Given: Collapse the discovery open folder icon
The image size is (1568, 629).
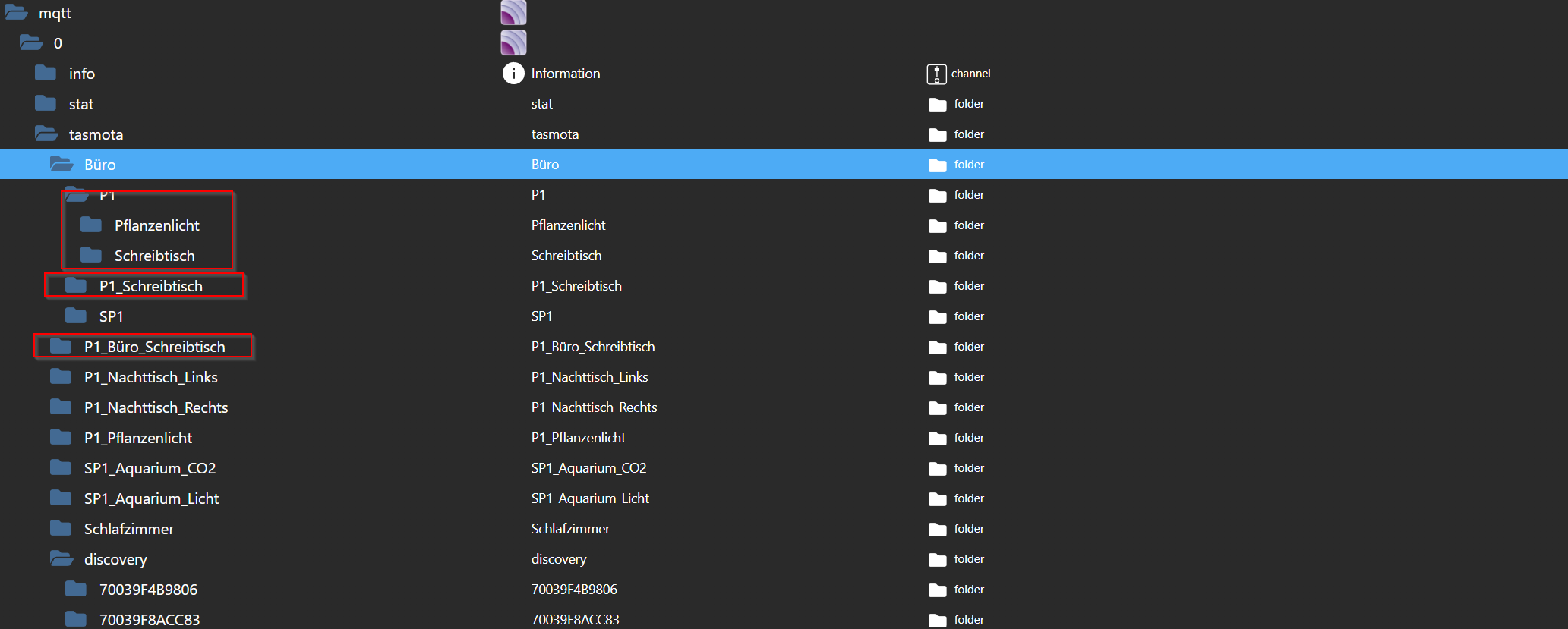Looking at the screenshot, I should pyautogui.click(x=62, y=558).
